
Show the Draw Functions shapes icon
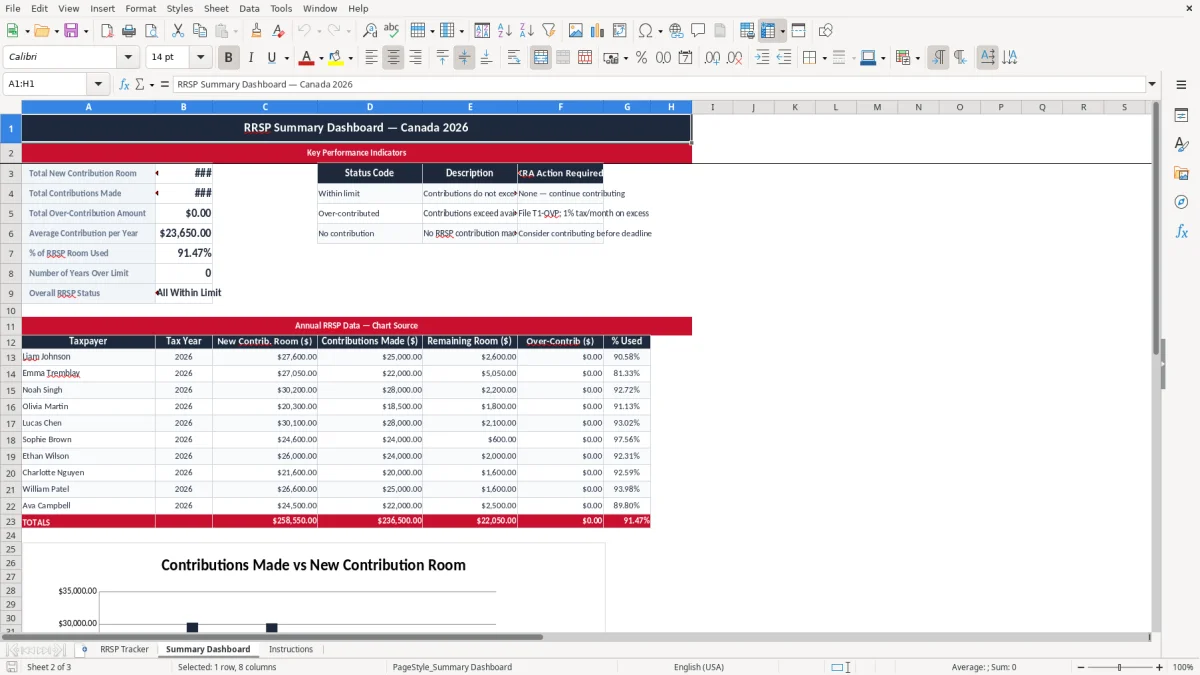point(826,31)
